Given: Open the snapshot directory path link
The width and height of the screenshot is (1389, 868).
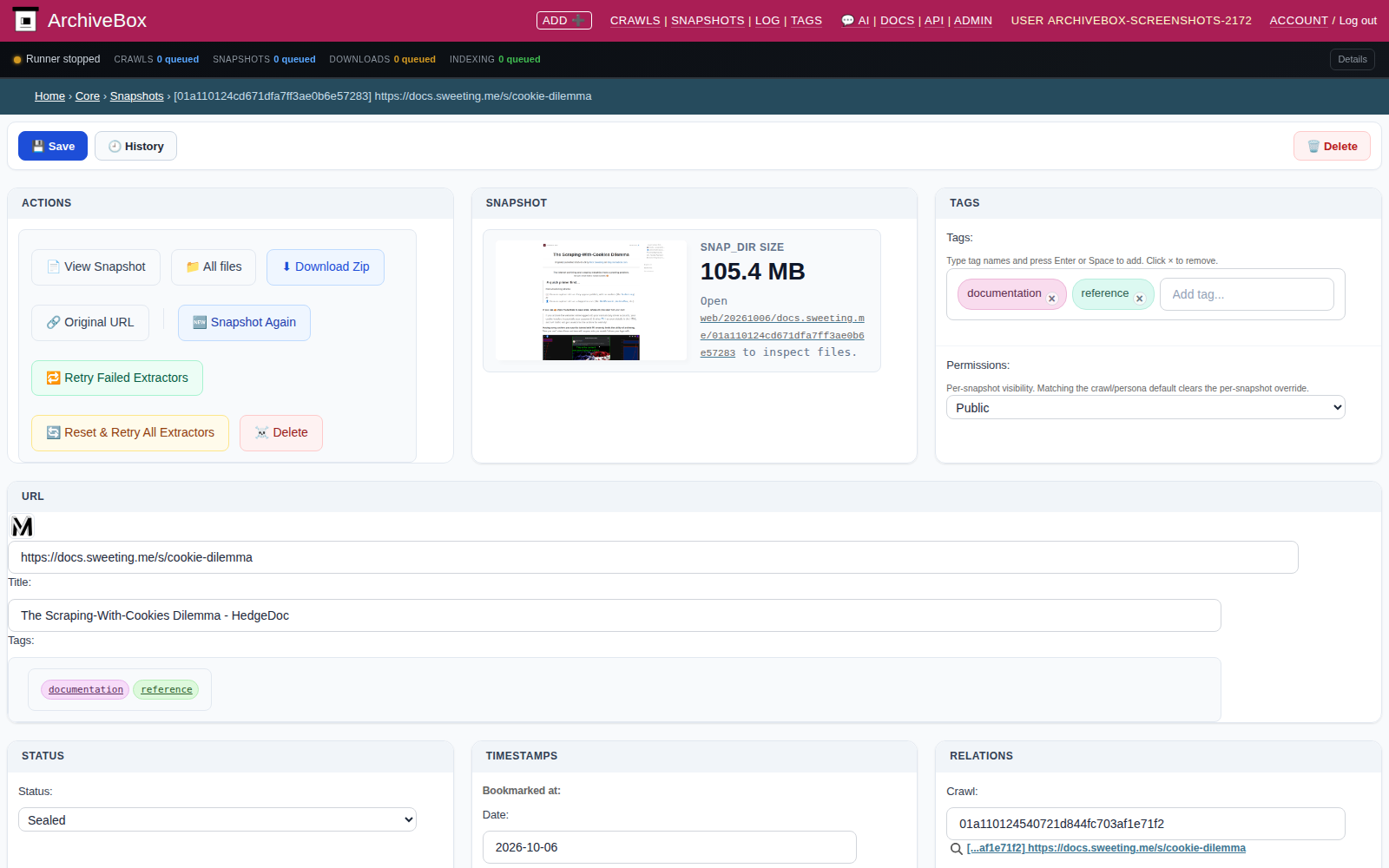Looking at the screenshot, I should (782, 335).
